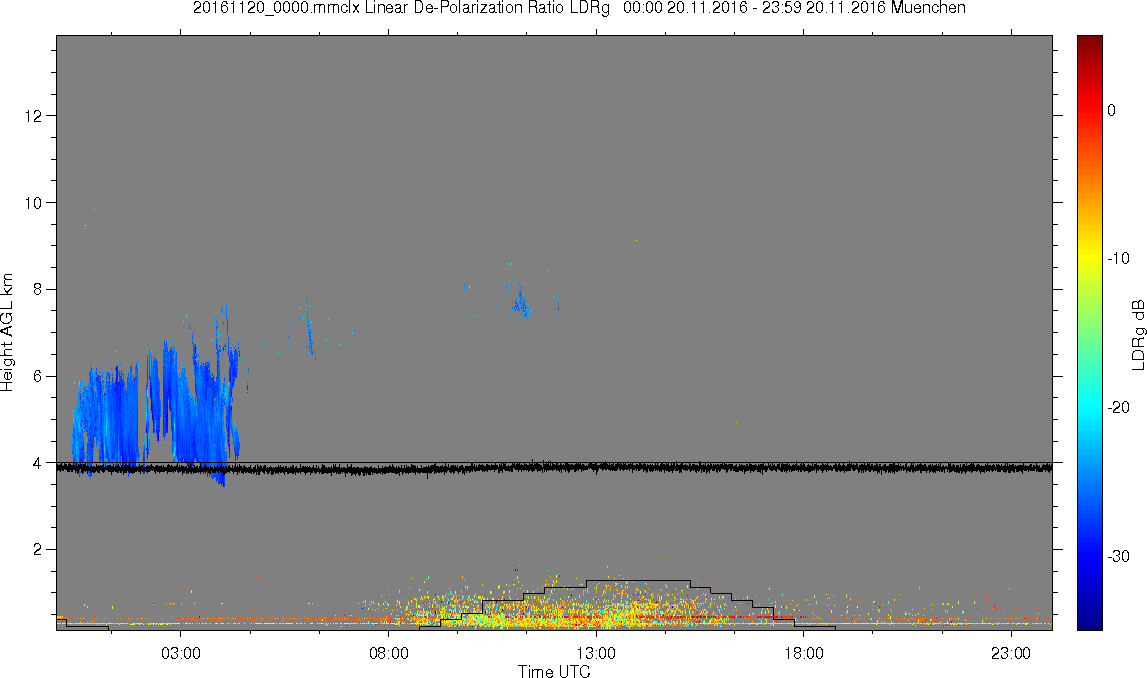This screenshot has width=1147, height=678.
Task: Click the colorbar value -10
Action: (x=1118, y=258)
